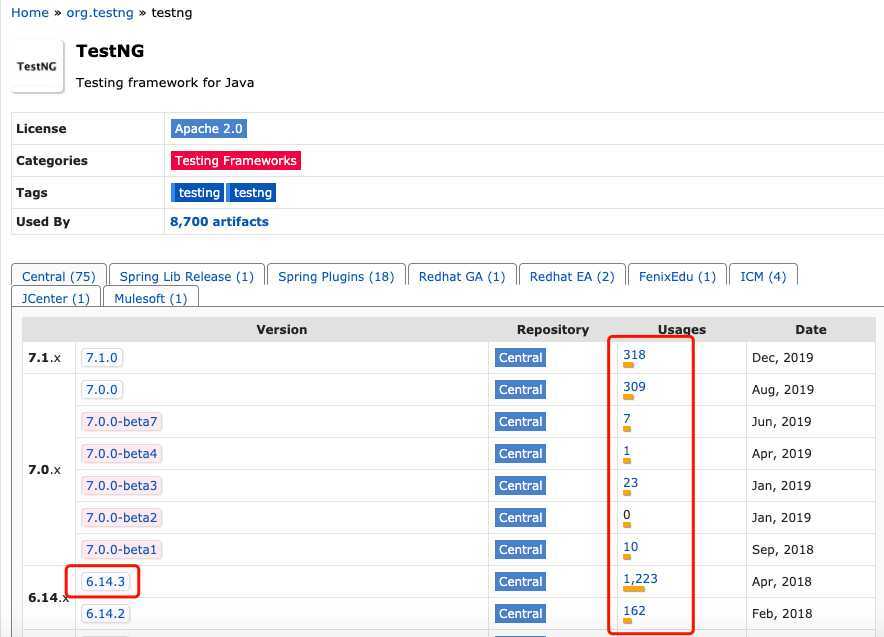The width and height of the screenshot is (884, 637).
Task: Switch to ICM (4) tab
Action: click(763, 276)
